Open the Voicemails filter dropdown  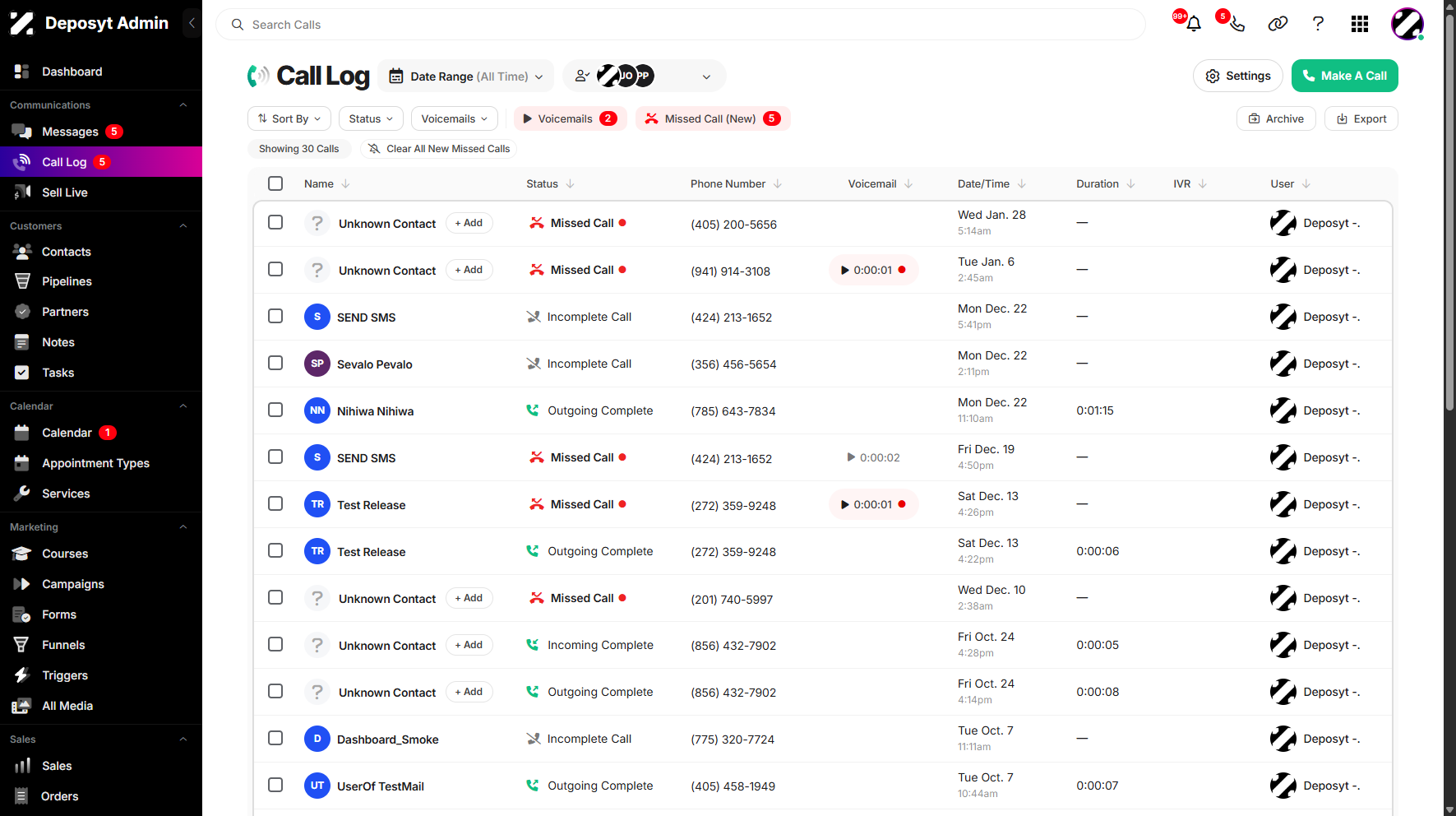[455, 118]
